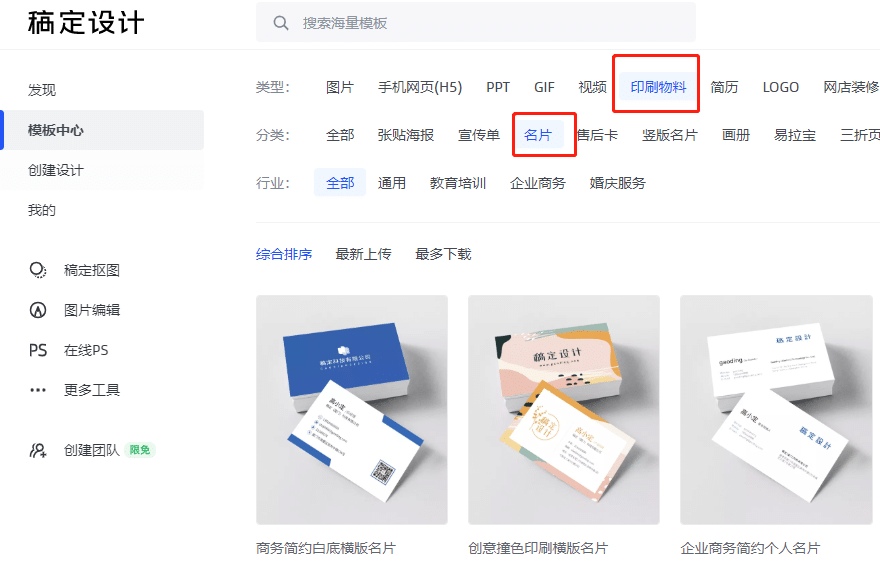Choose the 张贴海报 category
Viewport: 880px width, 565px height.
pos(406,135)
